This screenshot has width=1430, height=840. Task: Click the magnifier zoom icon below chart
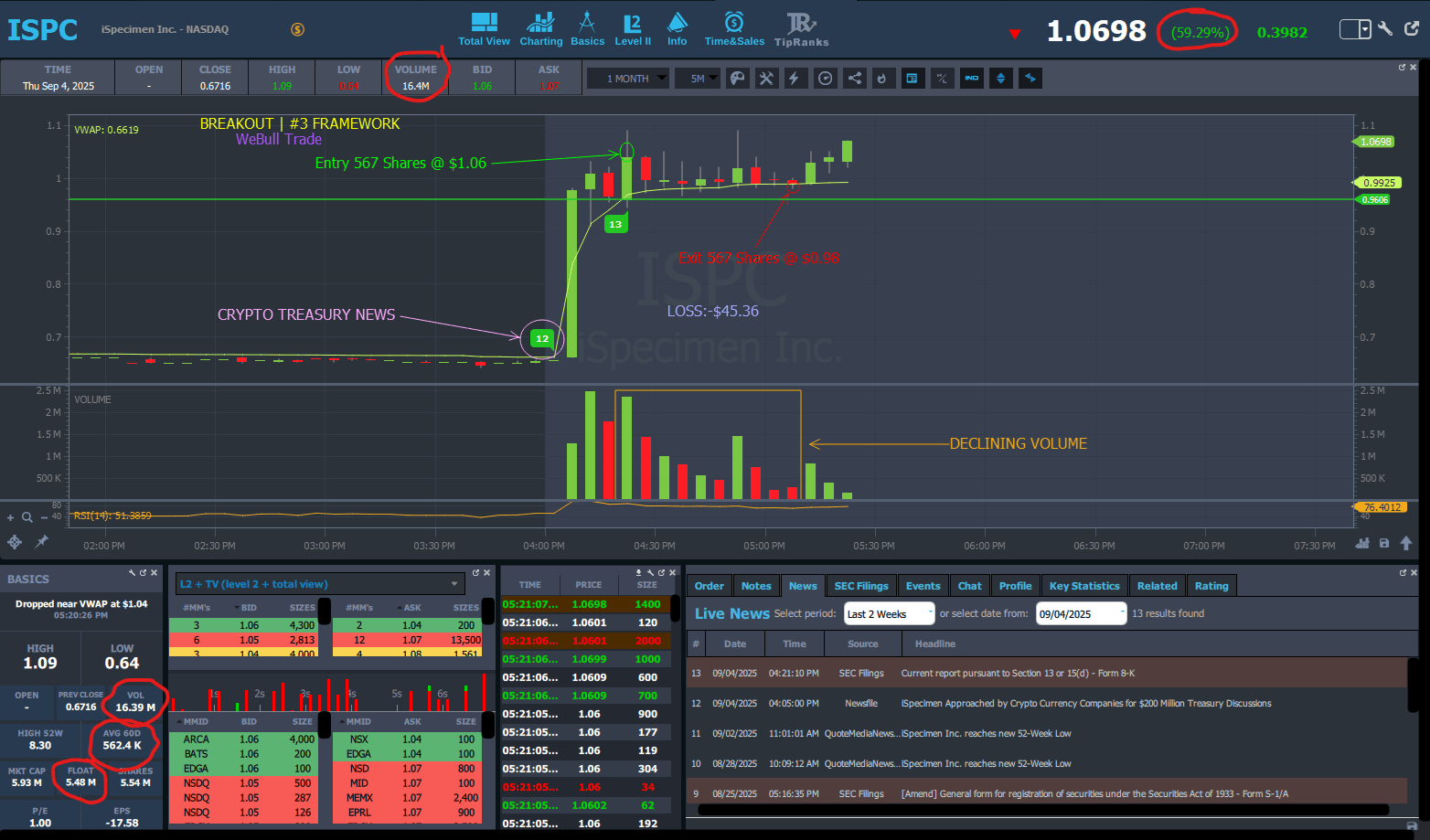click(27, 517)
